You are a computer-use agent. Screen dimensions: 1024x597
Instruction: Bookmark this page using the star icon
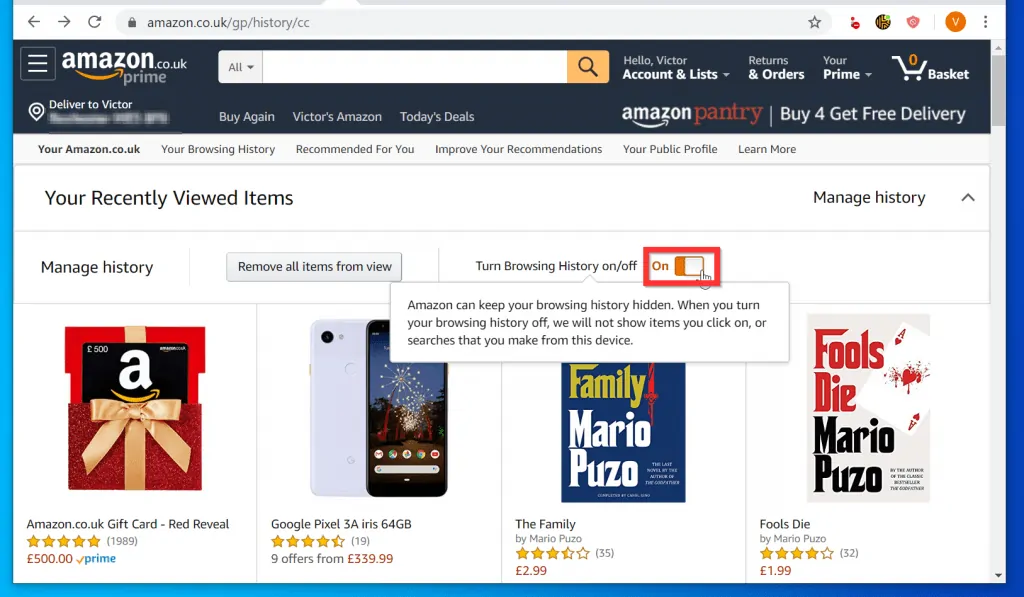(x=815, y=21)
